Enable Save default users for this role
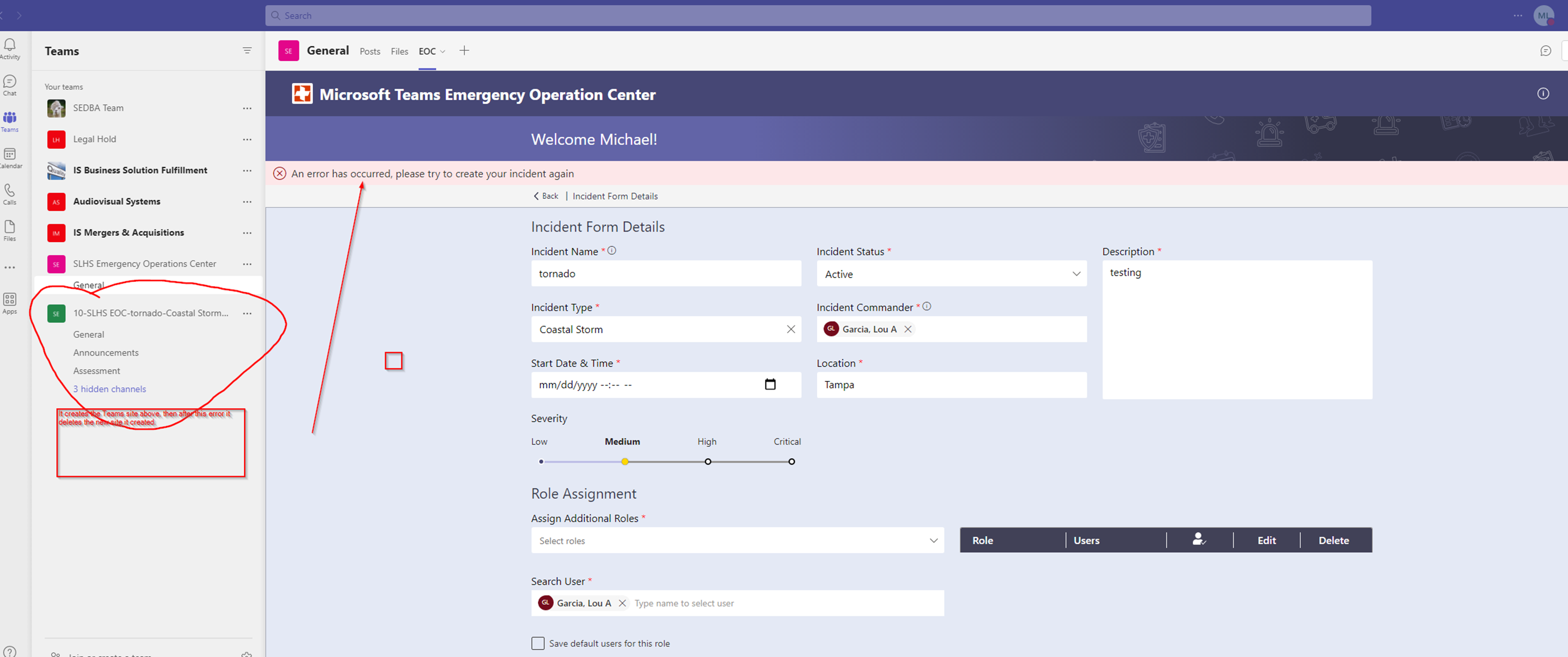The width and height of the screenshot is (1568, 657). [x=537, y=643]
